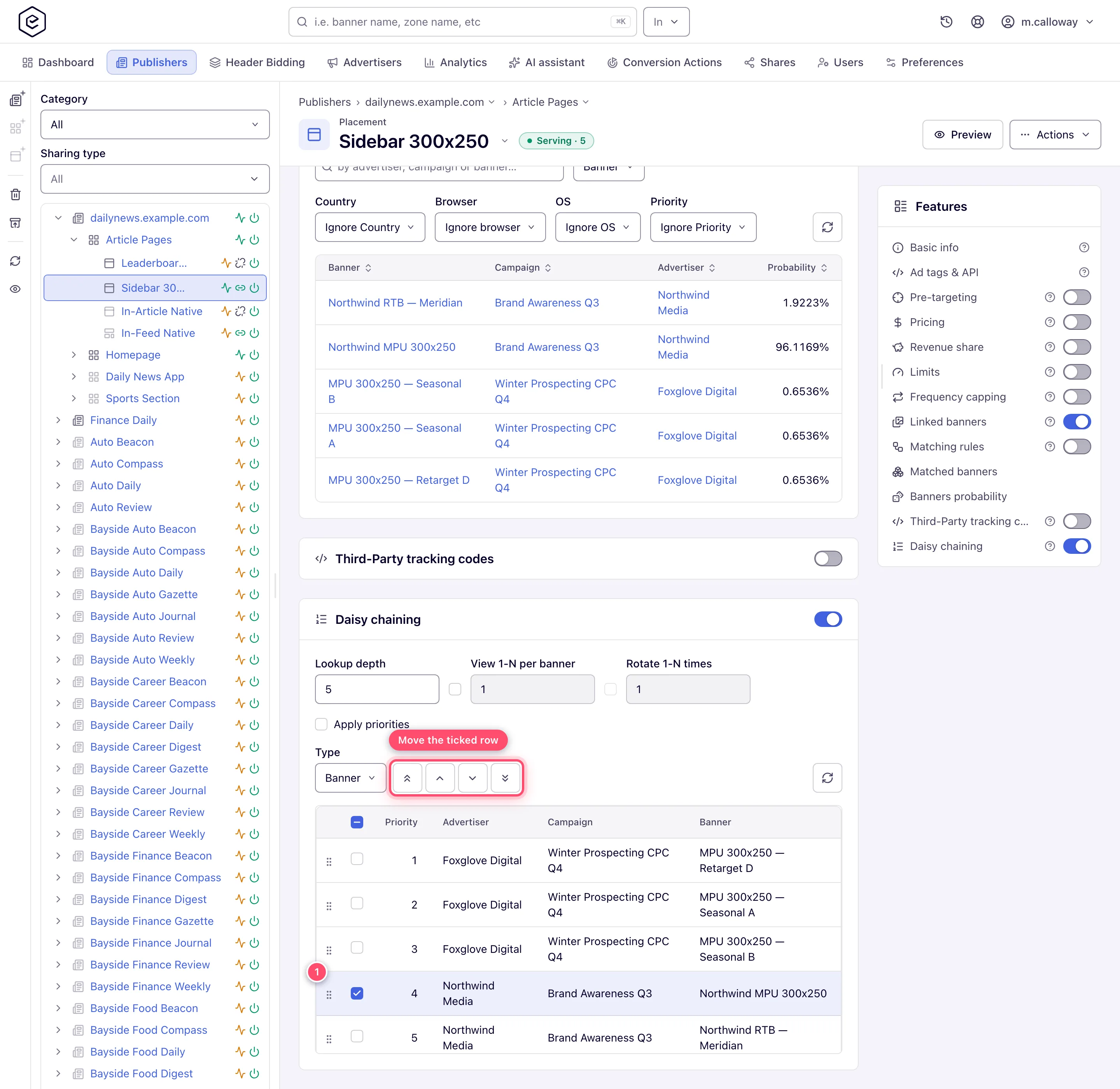The width and height of the screenshot is (1120, 1089).
Task: Open the Ignore Priority dropdown
Action: 703,227
